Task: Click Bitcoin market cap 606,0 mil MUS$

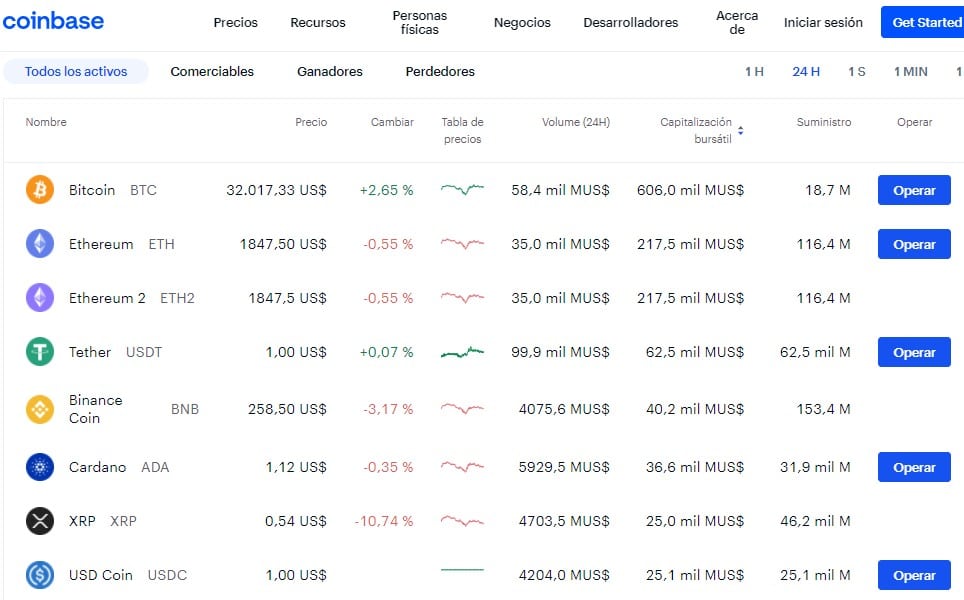Action: pos(690,190)
